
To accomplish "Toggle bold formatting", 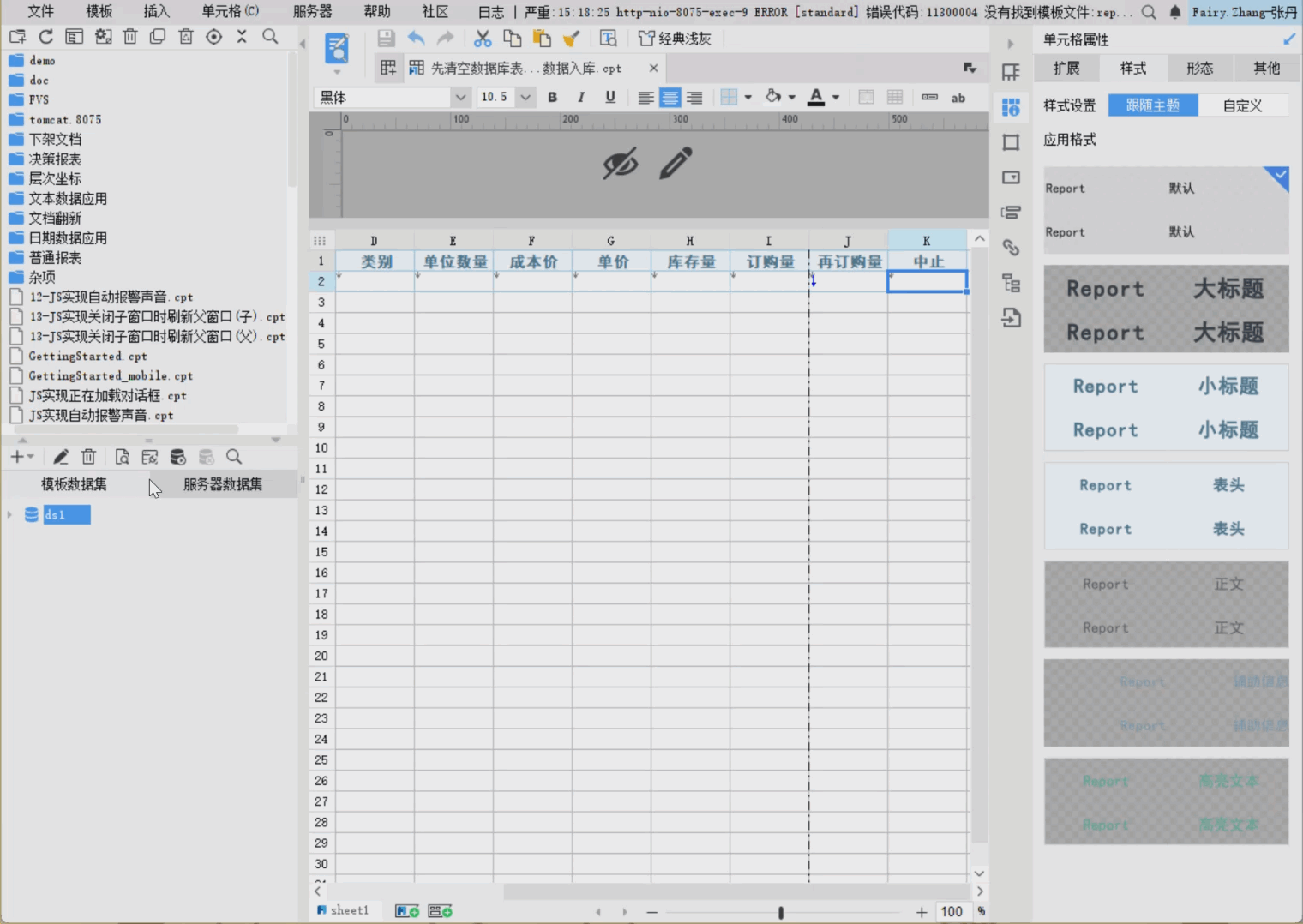I will pyautogui.click(x=553, y=97).
